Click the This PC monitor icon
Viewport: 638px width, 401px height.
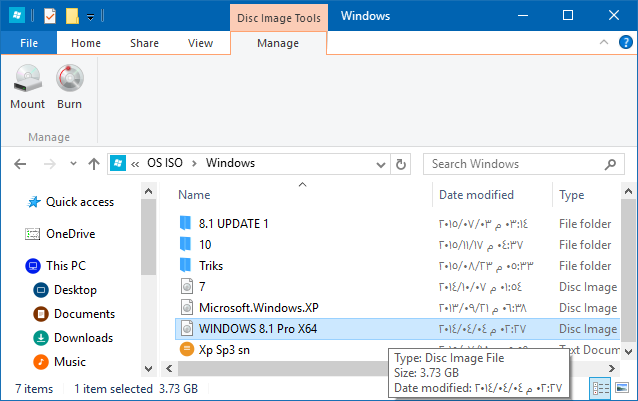click(x=33, y=266)
